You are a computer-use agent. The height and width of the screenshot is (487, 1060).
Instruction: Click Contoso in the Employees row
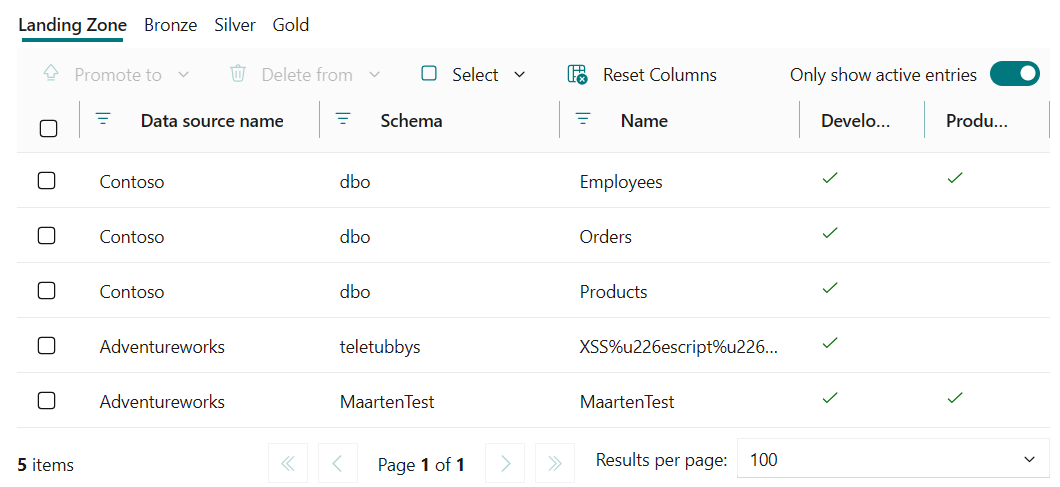click(132, 182)
